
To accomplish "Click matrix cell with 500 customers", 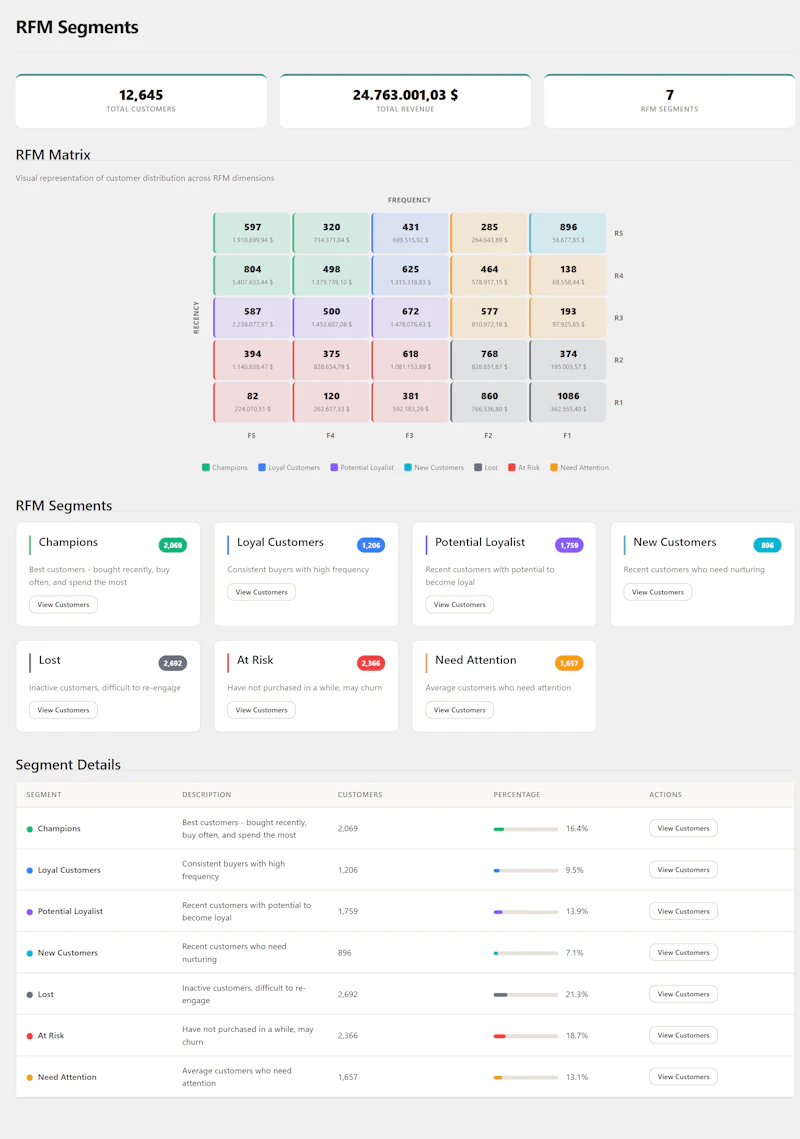I will [331, 317].
